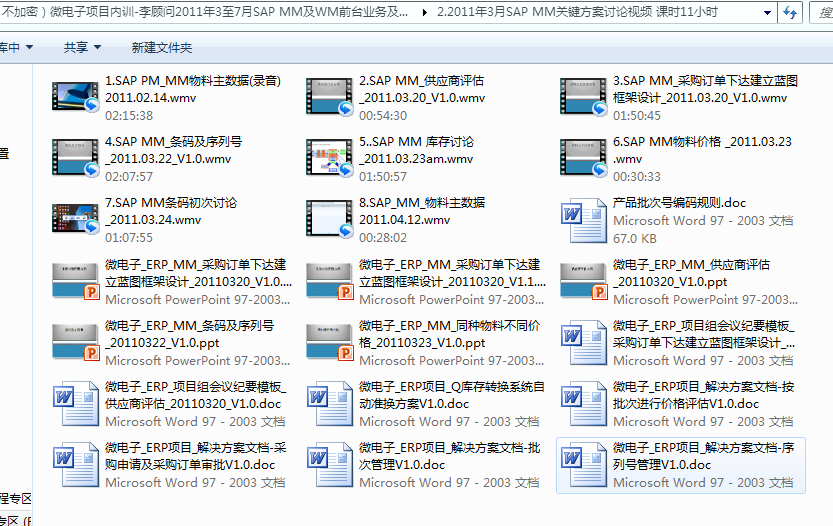
Task: Select Word icon for 采购申请及采购订单审批V1.0.doc
Action: (75, 464)
